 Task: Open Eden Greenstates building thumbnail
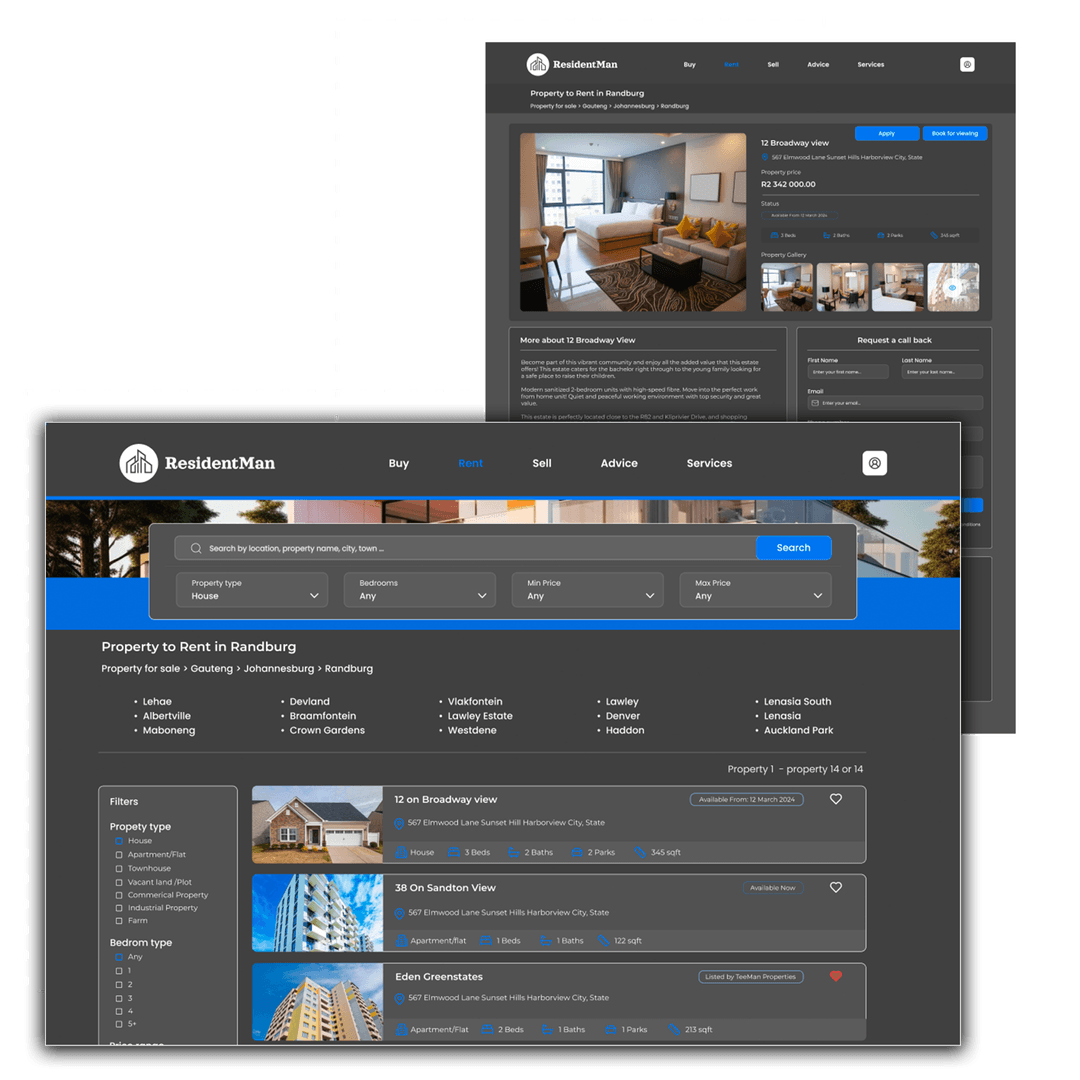tap(318, 1001)
